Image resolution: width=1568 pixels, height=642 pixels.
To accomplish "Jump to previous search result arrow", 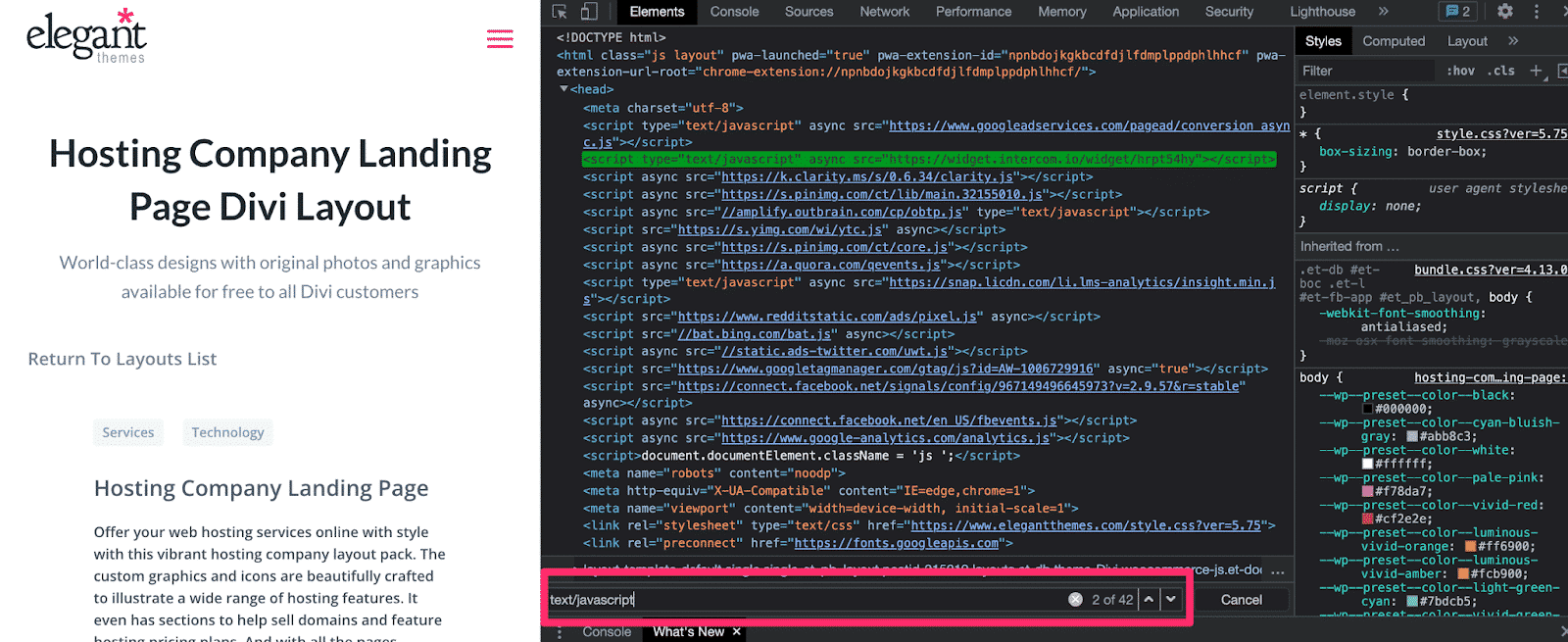I will [1149, 600].
